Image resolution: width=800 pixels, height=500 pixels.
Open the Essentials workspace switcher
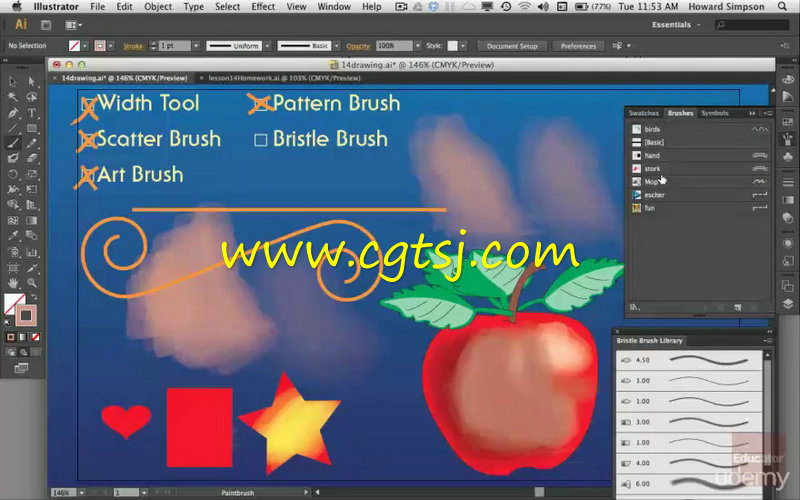(x=676, y=24)
